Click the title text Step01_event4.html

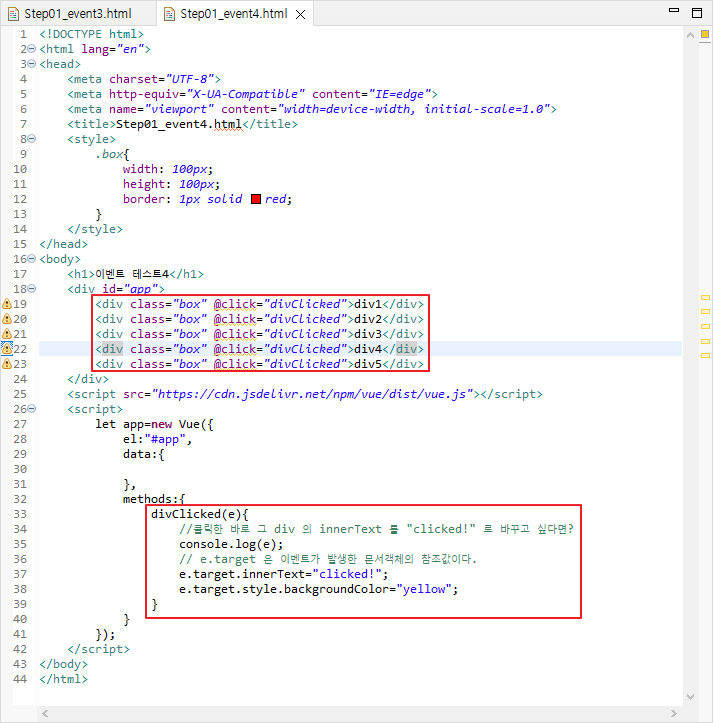click(179, 124)
